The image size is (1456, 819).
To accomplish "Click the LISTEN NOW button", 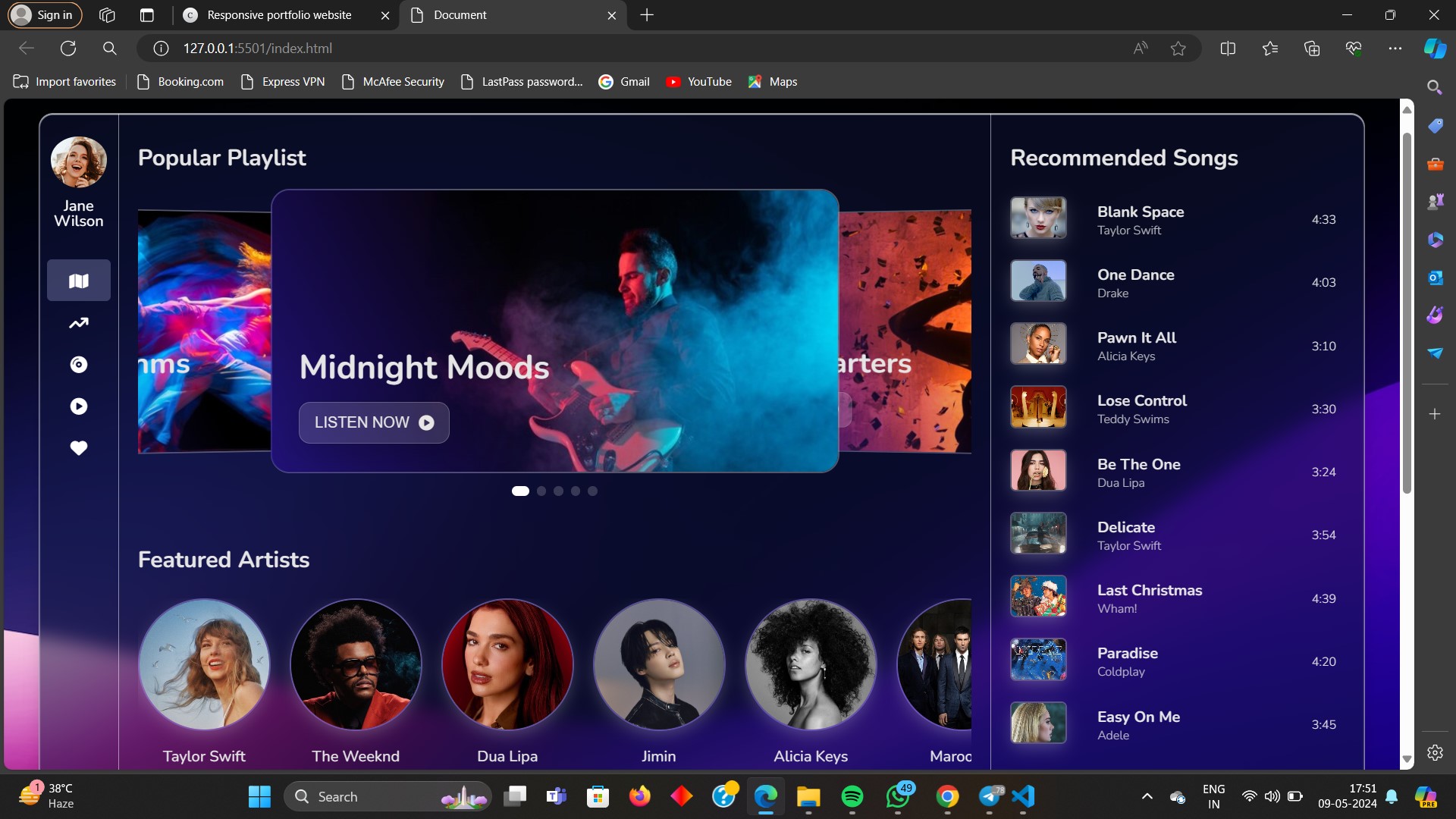I will (374, 422).
